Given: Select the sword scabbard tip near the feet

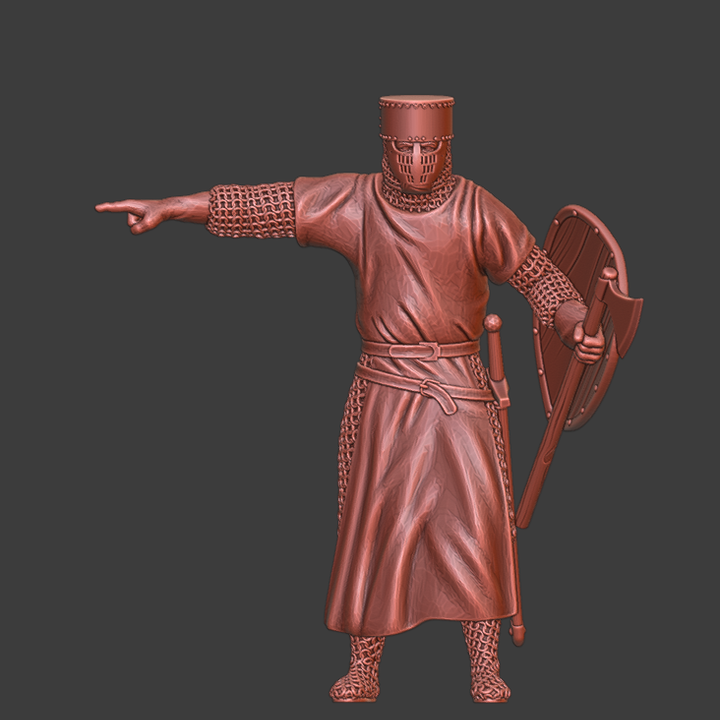Looking at the screenshot, I should 517,632.
